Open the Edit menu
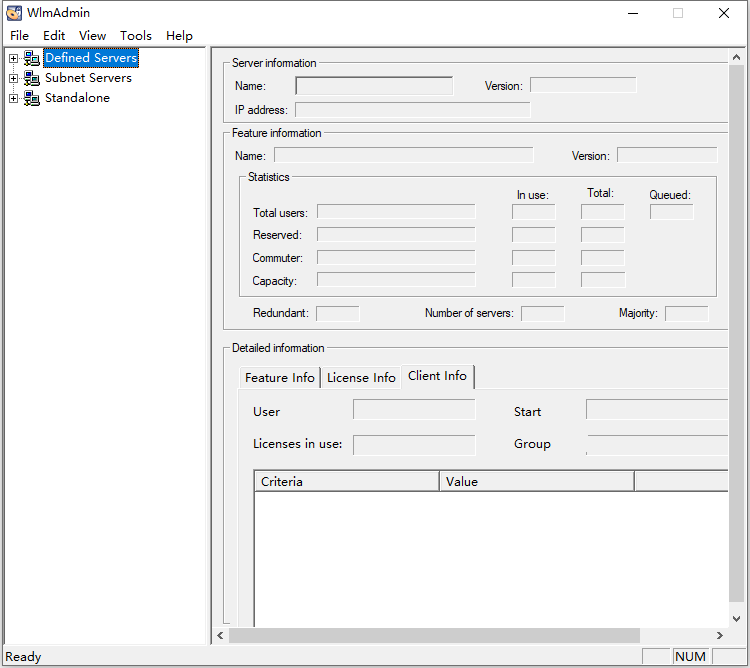 point(54,36)
